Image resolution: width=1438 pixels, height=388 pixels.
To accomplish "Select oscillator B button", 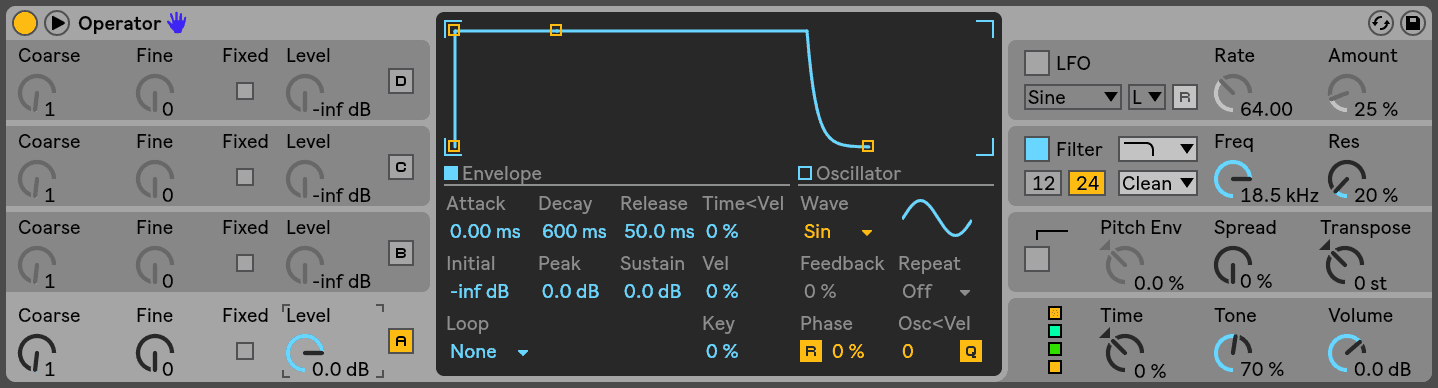I will pos(401,254).
